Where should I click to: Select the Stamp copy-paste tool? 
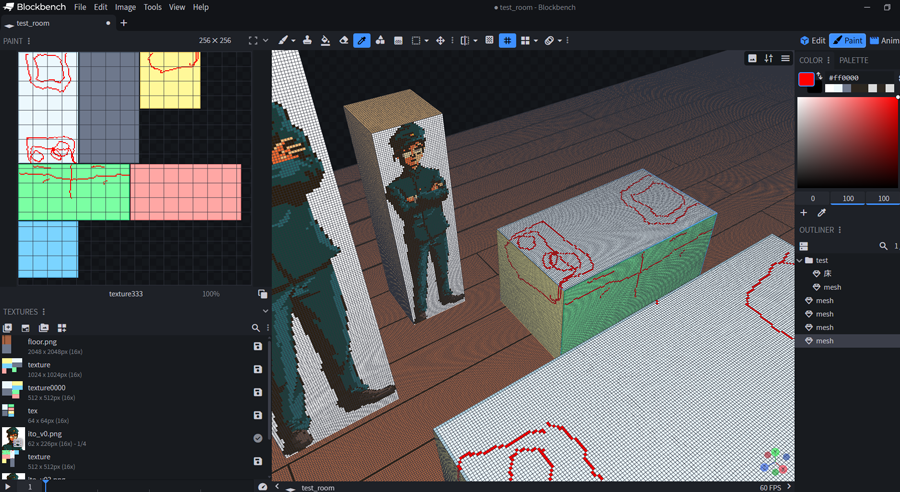pyautogui.click(x=307, y=41)
